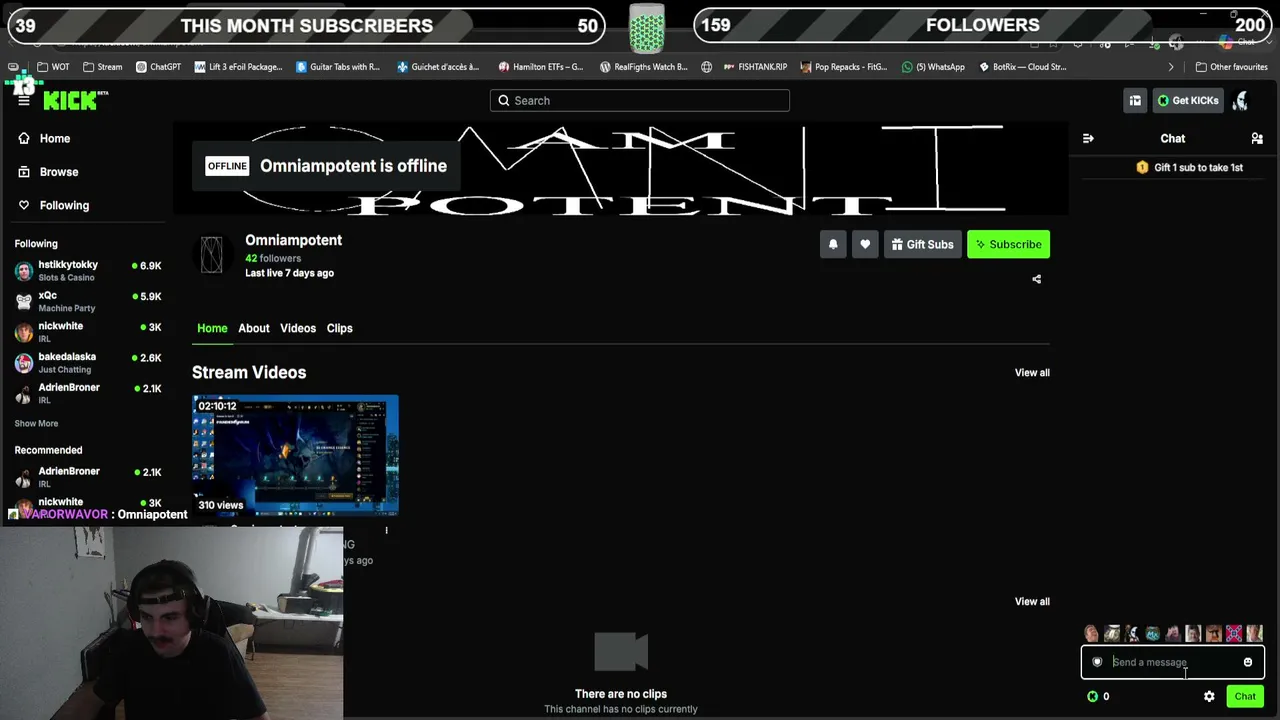This screenshot has height=720, width=1280.
Task: Show more bookmarks with the chevron
Action: click(x=1171, y=67)
